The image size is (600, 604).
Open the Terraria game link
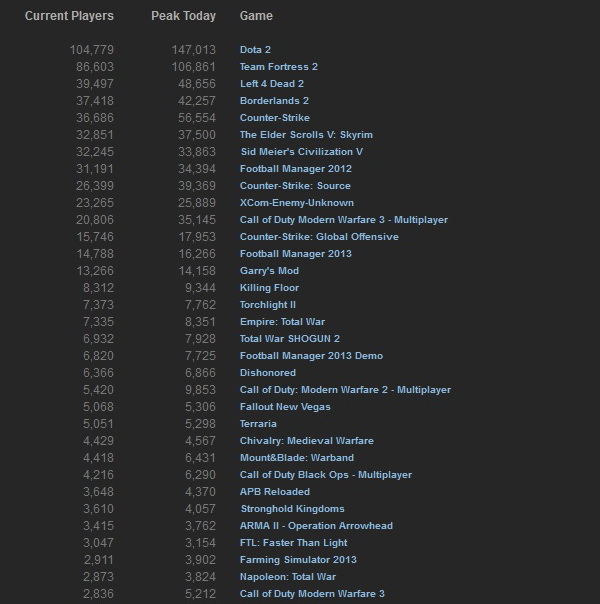coord(258,424)
